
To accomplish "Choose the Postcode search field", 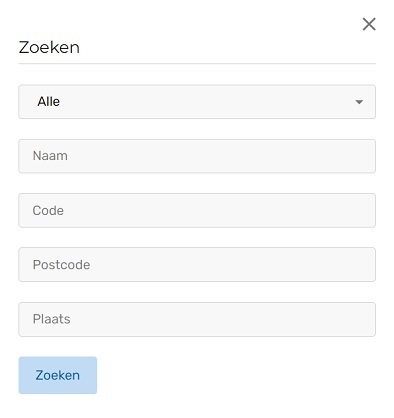I will [x=197, y=265].
